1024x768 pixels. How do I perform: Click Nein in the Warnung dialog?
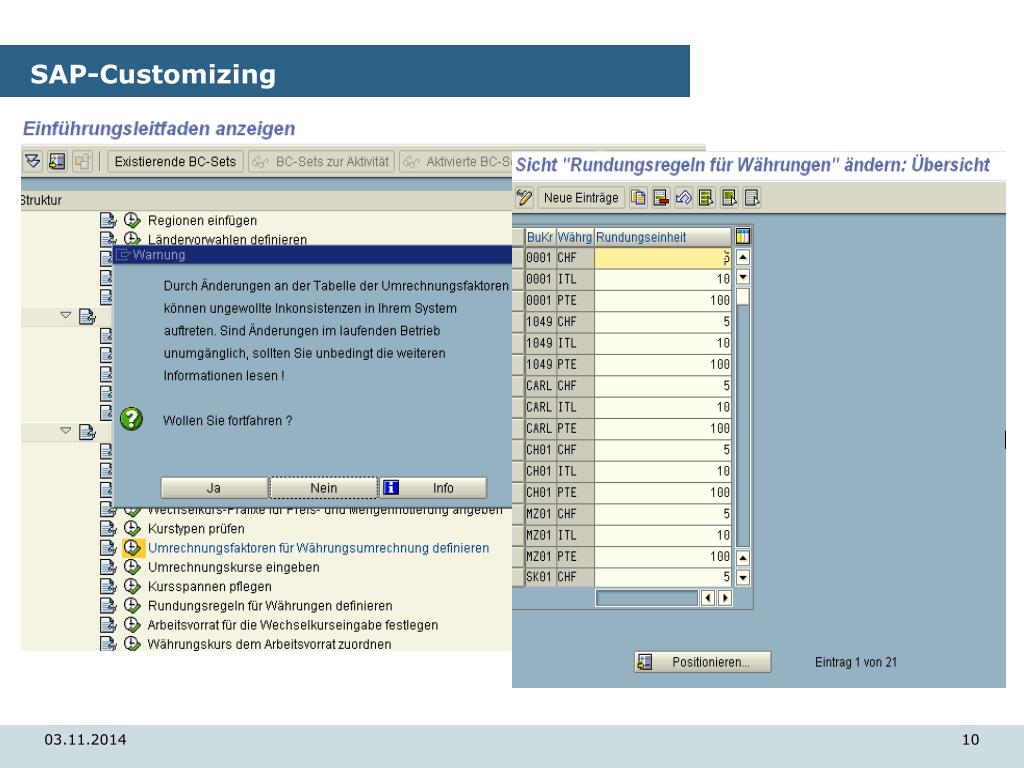[x=324, y=488]
